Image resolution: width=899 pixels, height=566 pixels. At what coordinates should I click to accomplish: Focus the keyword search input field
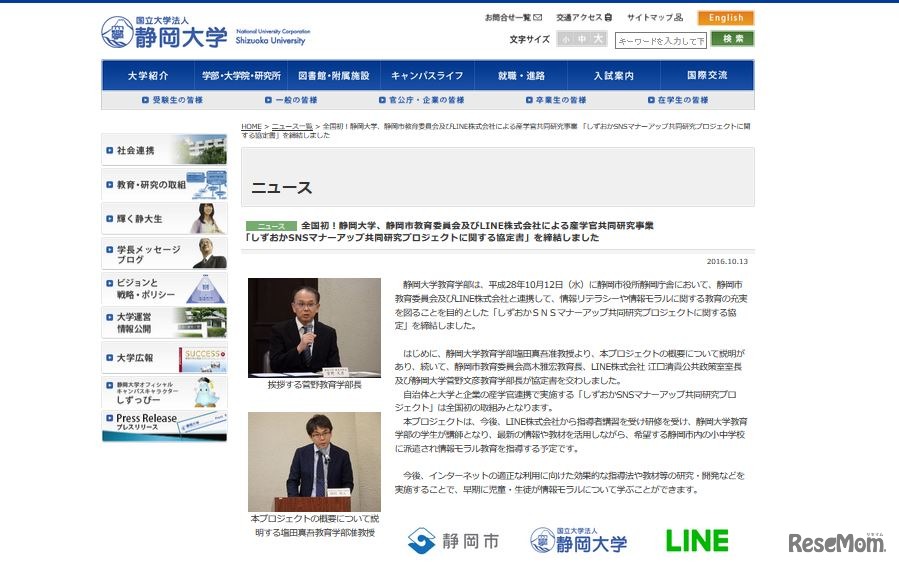pyautogui.click(x=660, y=41)
